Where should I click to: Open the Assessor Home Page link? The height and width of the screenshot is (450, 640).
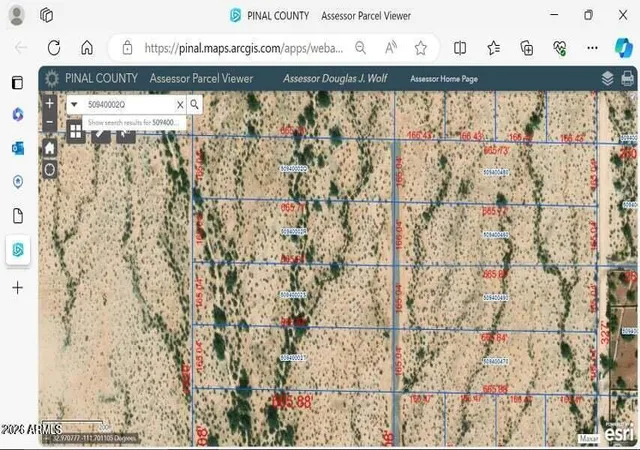pos(444,79)
